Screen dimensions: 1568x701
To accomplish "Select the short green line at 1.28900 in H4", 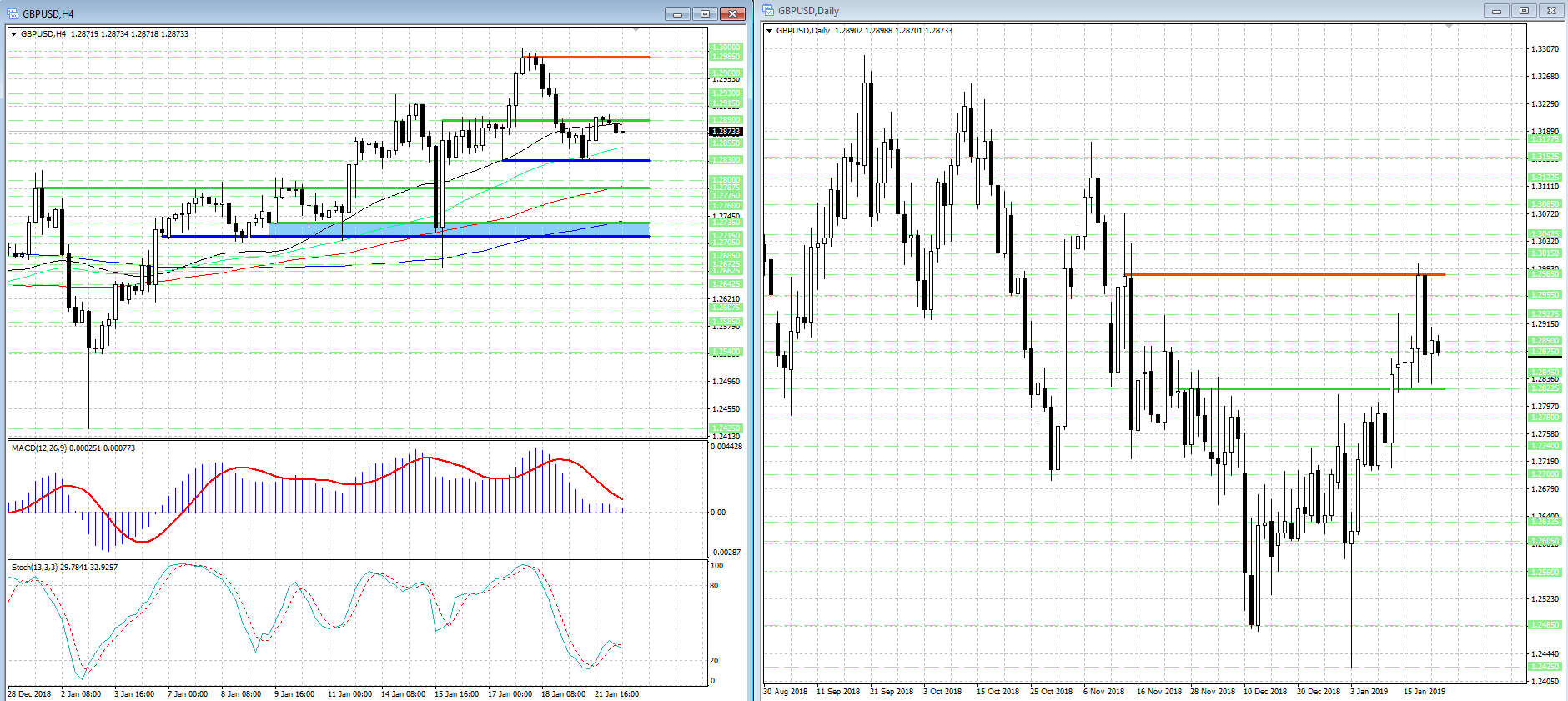I will (545, 120).
